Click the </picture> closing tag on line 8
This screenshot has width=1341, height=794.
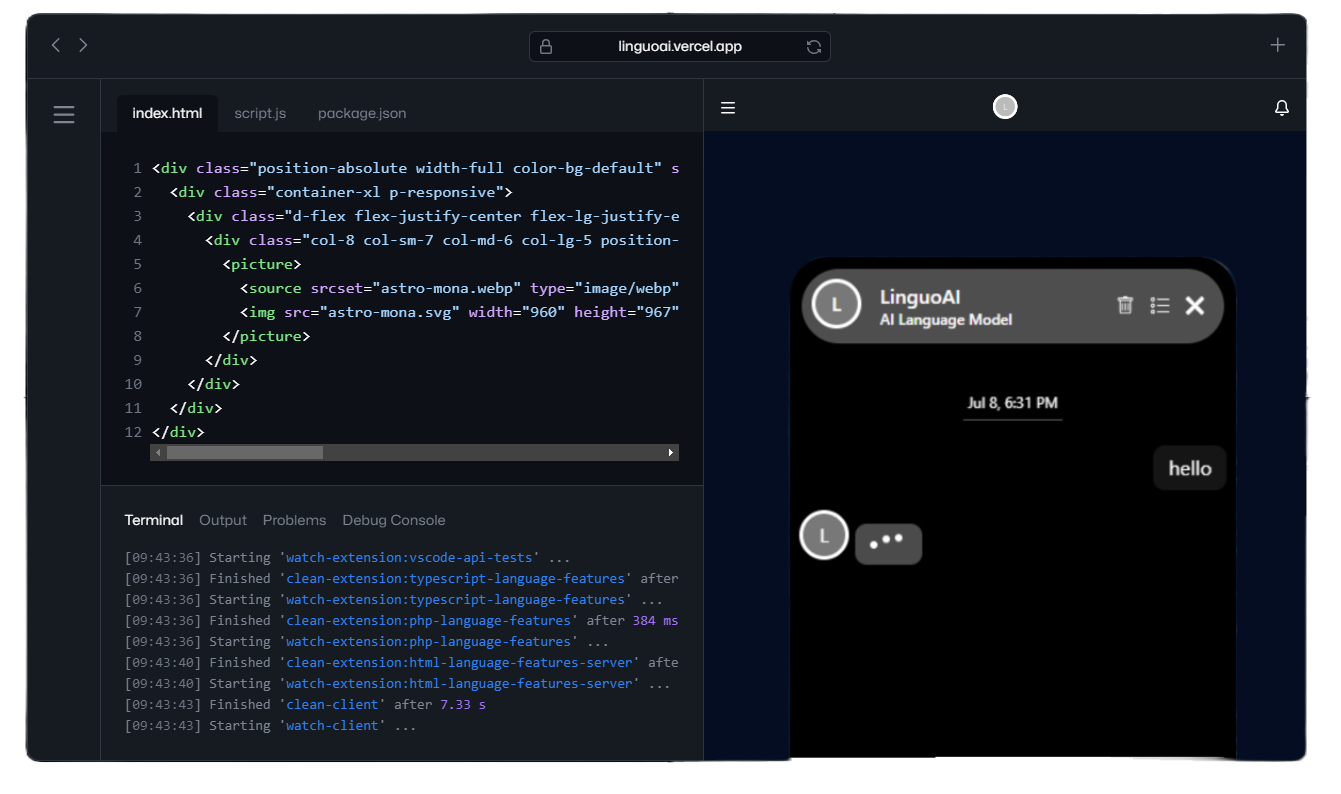click(x=266, y=336)
